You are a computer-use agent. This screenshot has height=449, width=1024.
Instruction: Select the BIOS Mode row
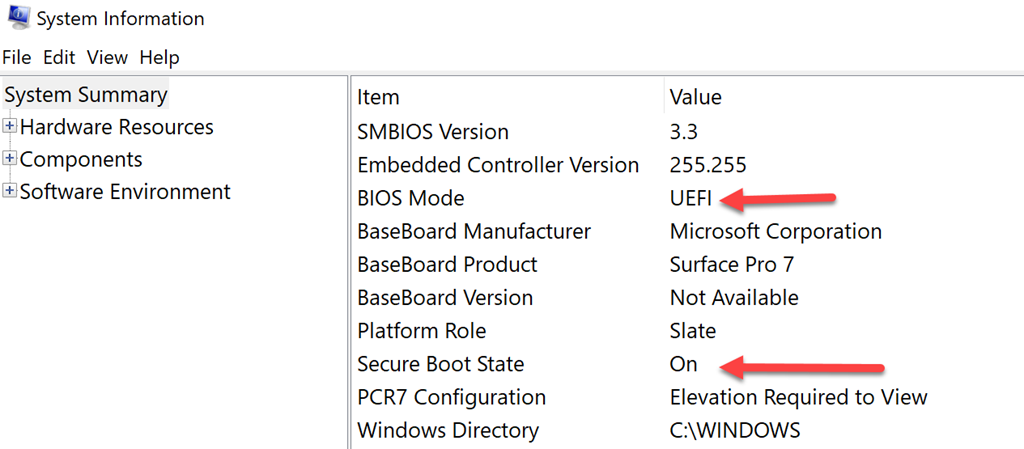(410, 198)
